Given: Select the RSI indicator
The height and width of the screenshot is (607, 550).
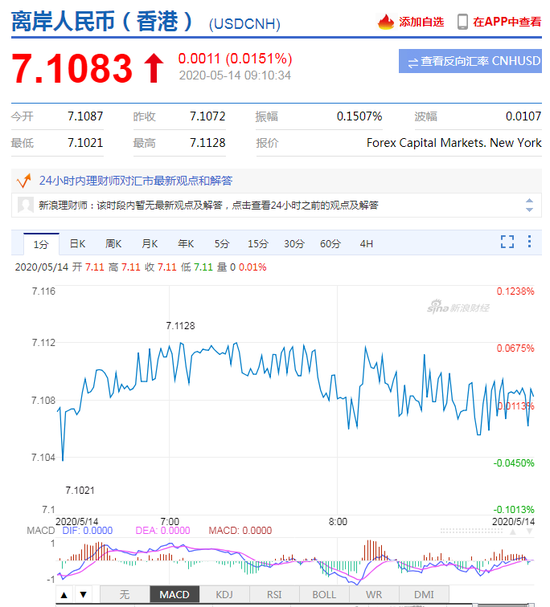Looking at the screenshot, I should point(274,595).
